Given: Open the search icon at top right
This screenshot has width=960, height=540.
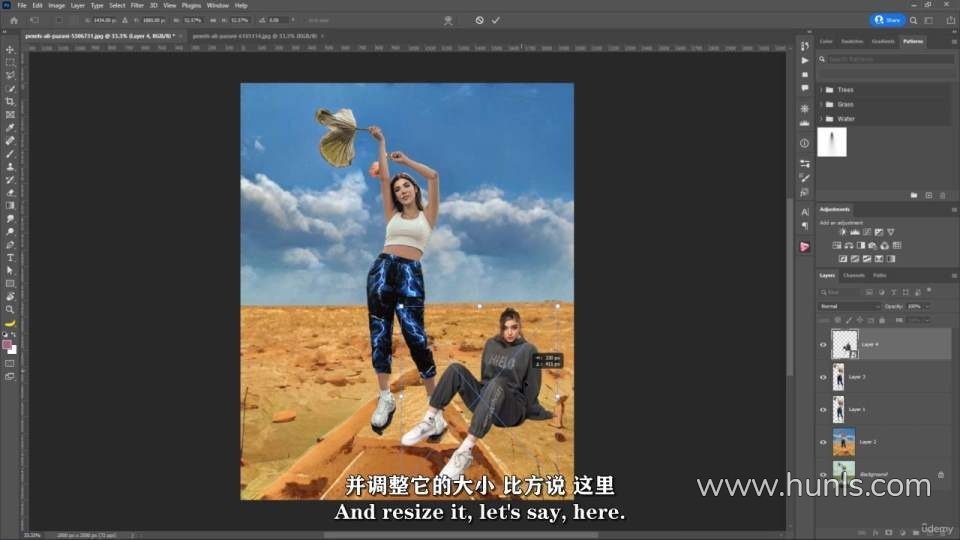Looking at the screenshot, I should point(913,20).
